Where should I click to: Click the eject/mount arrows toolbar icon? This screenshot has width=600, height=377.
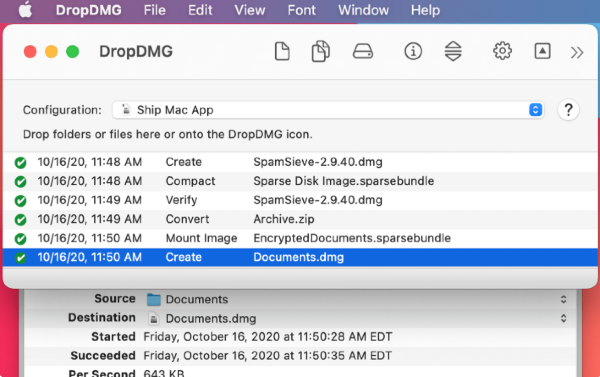pyautogui.click(x=453, y=51)
